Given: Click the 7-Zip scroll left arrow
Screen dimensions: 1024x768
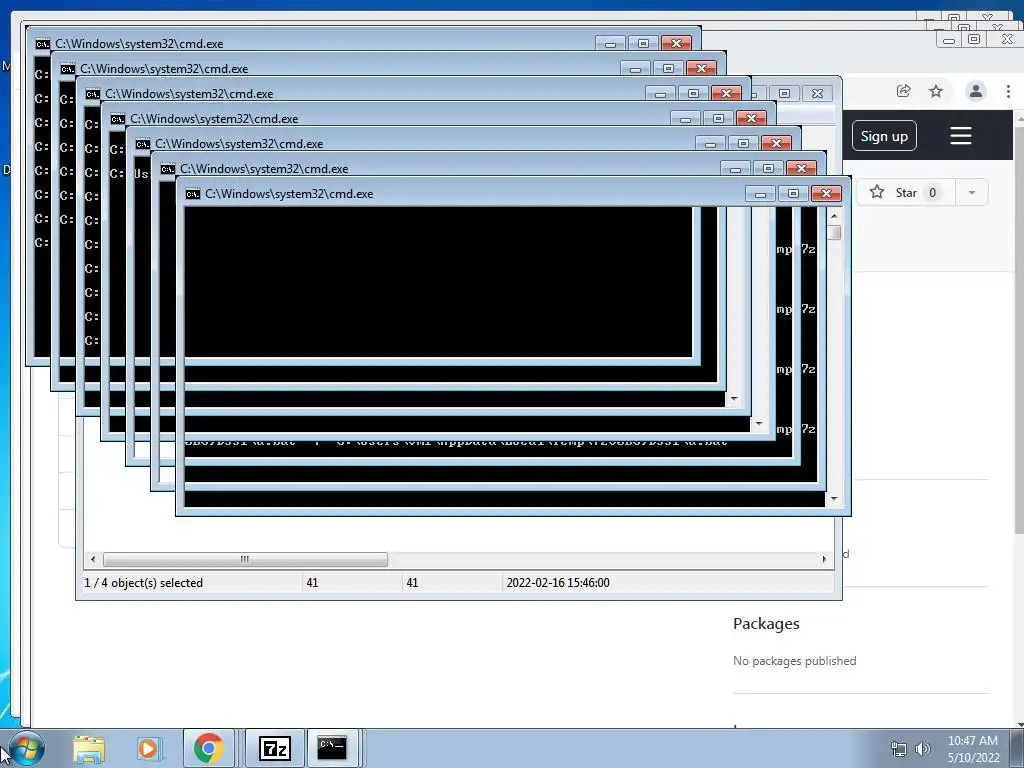Looking at the screenshot, I should point(93,559).
